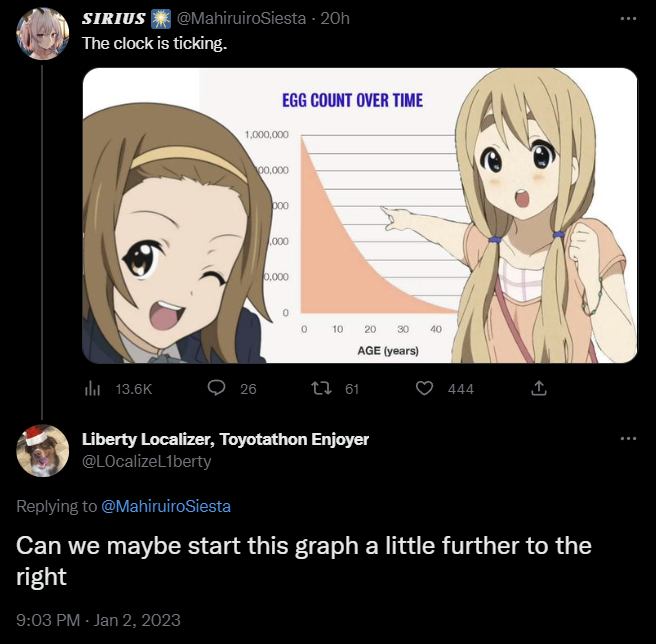The width and height of the screenshot is (656, 644).
Task: Click Liberty Localizer, Toyotathon Enjoyer name
Action: [225, 439]
